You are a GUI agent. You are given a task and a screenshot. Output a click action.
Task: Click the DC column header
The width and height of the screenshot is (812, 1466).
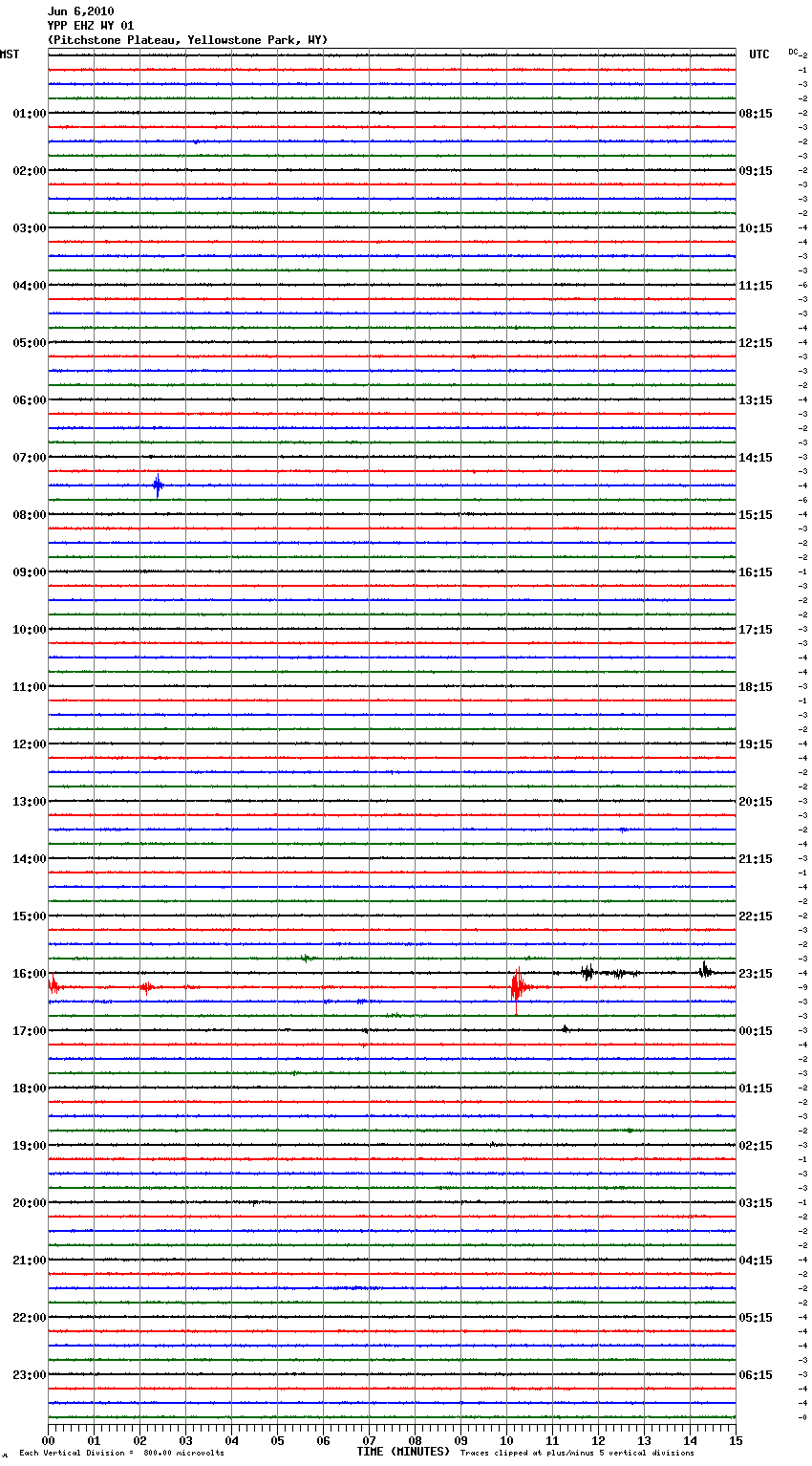[x=793, y=52]
